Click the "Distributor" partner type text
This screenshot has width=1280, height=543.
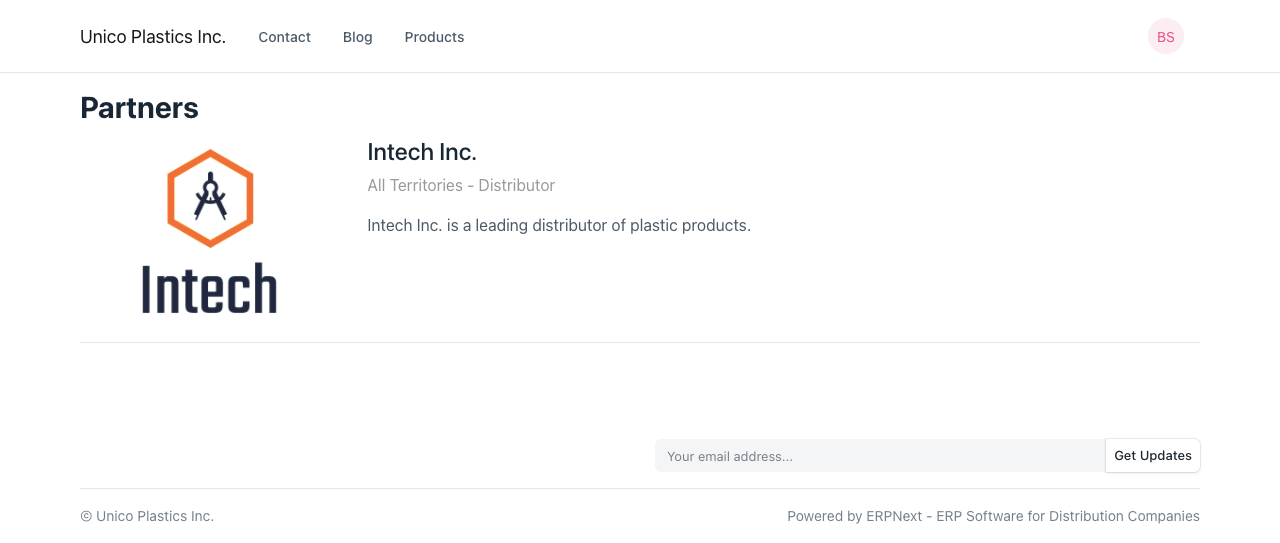pos(516,185)
